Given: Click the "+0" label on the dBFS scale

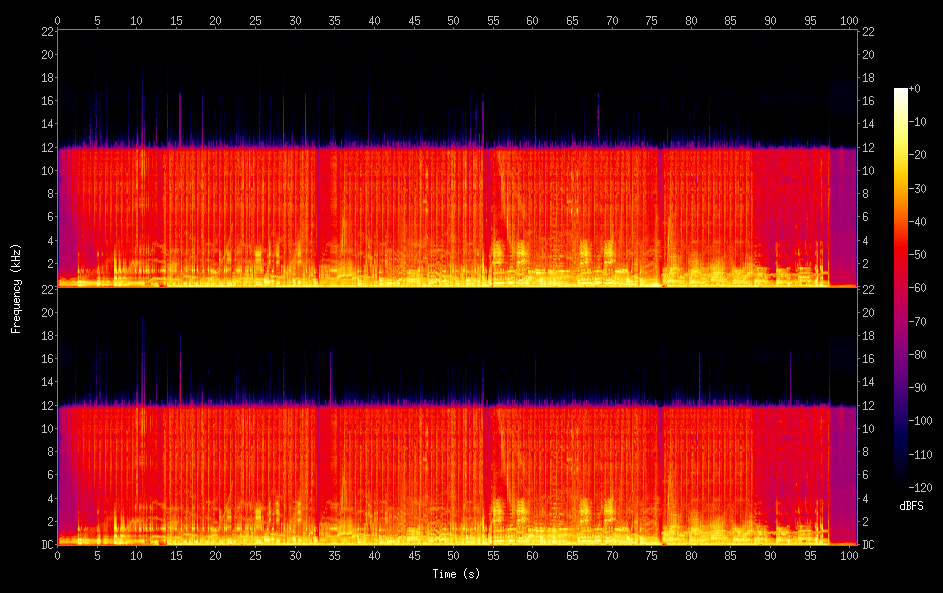Looking at the screenshot, I should pyautogui.click(x=914, y=89).
